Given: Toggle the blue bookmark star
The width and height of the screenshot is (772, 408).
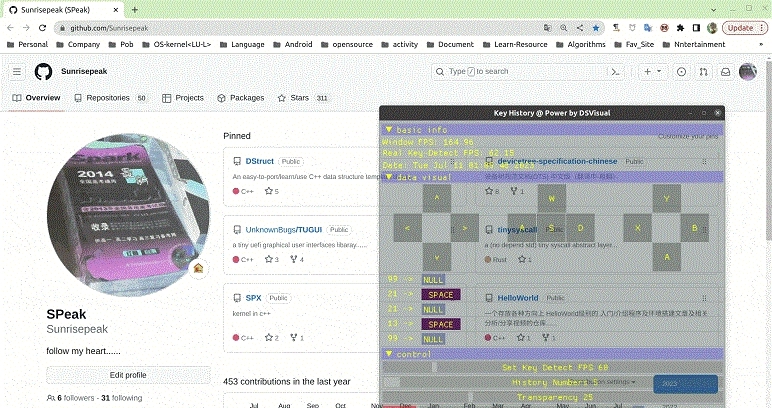Looking at the screenshot, I should pyautogui.click(x=596, y=28).
